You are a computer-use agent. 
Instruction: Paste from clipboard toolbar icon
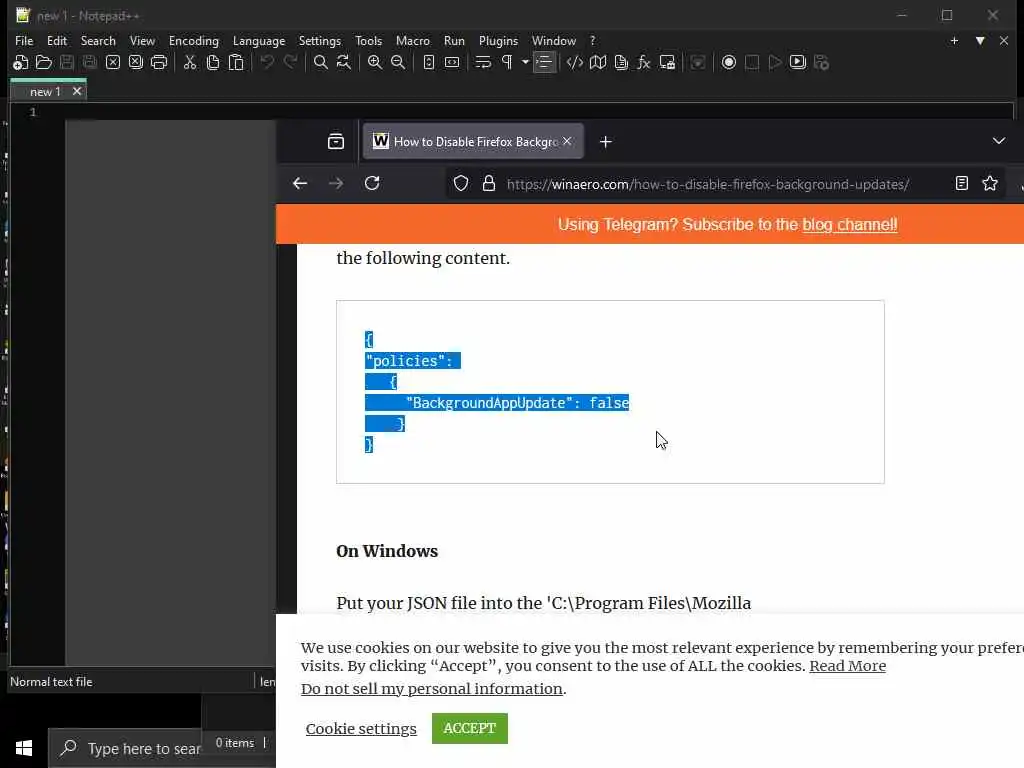tap(236, 63)
